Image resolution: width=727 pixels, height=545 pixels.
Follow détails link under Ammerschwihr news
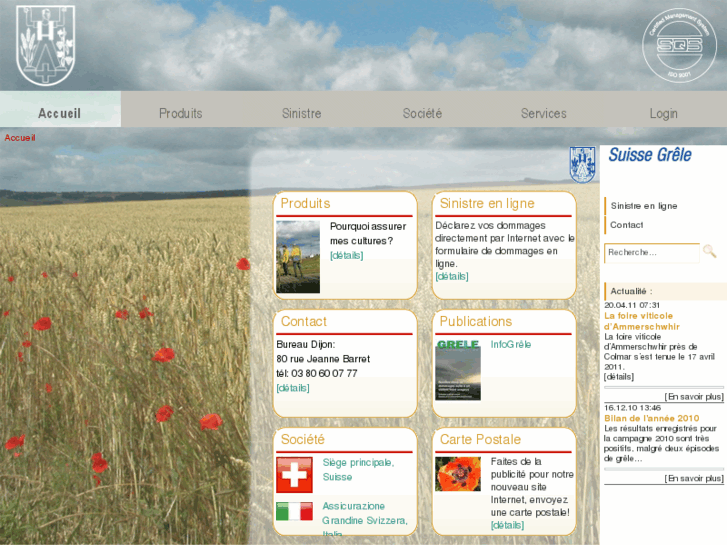click(619, 377)
